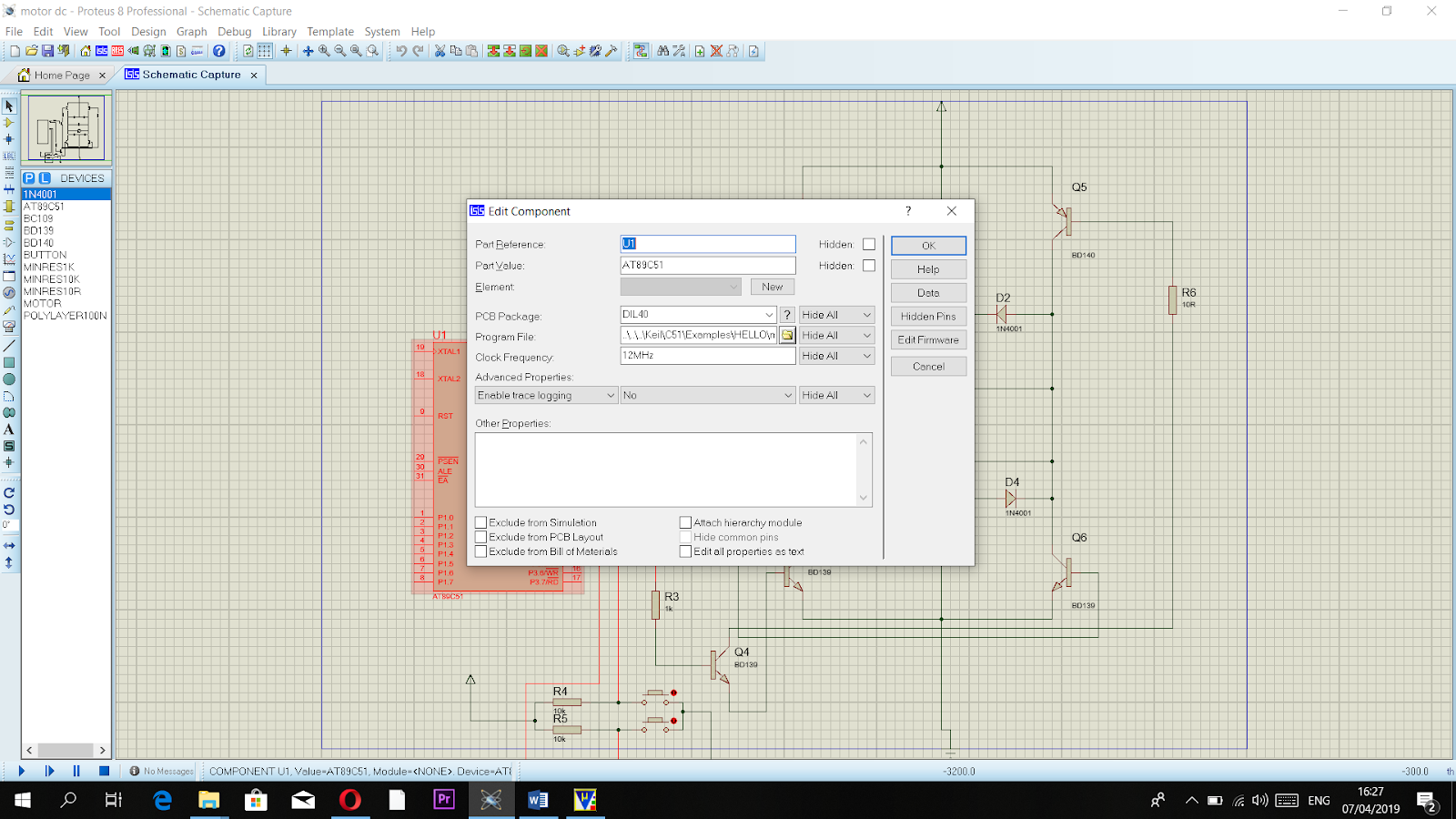The width and height of the screenshot is (1456, 819).
Task: Browse for program file with folder icon
Action: click(787, 335)
